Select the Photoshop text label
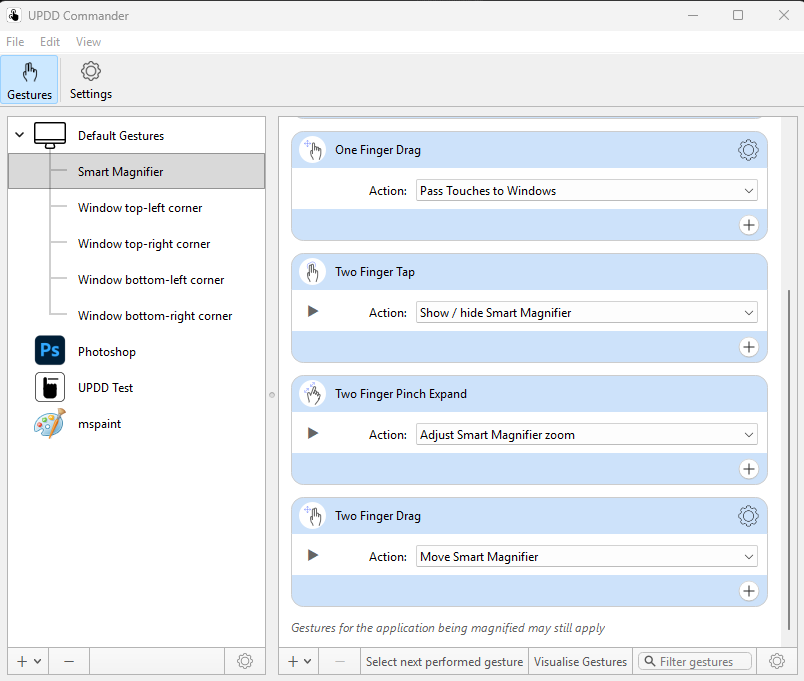 (x=107, y=352)
